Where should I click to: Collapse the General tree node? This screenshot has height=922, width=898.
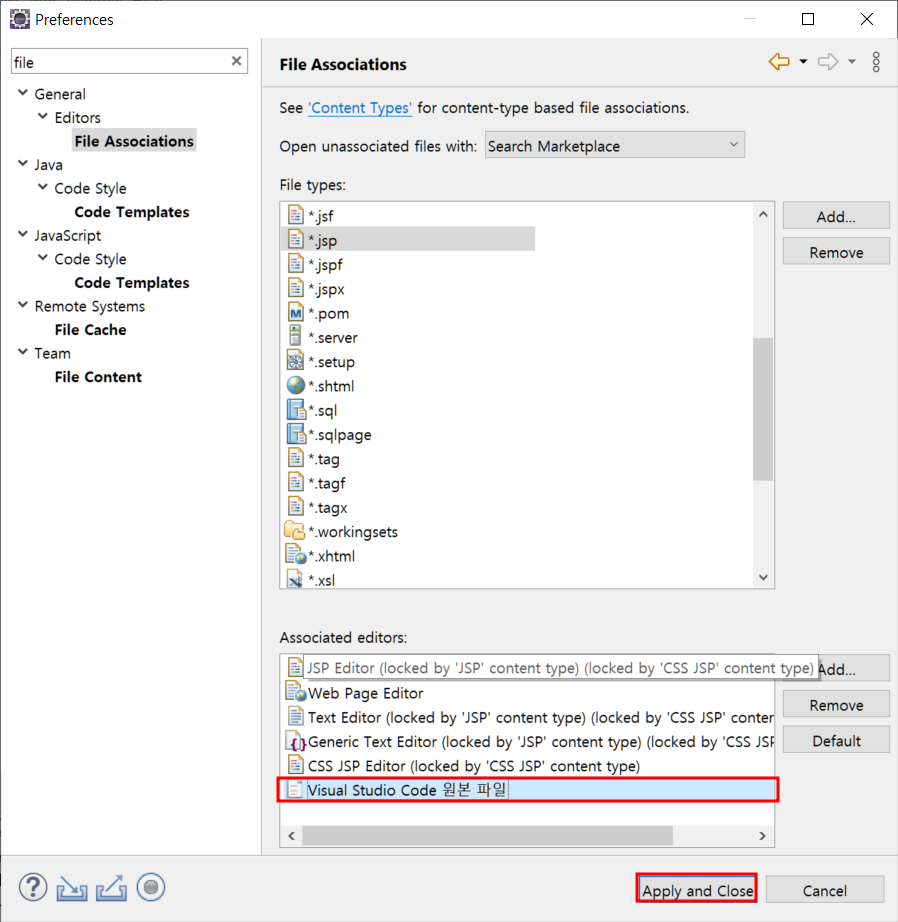point(23,93)
